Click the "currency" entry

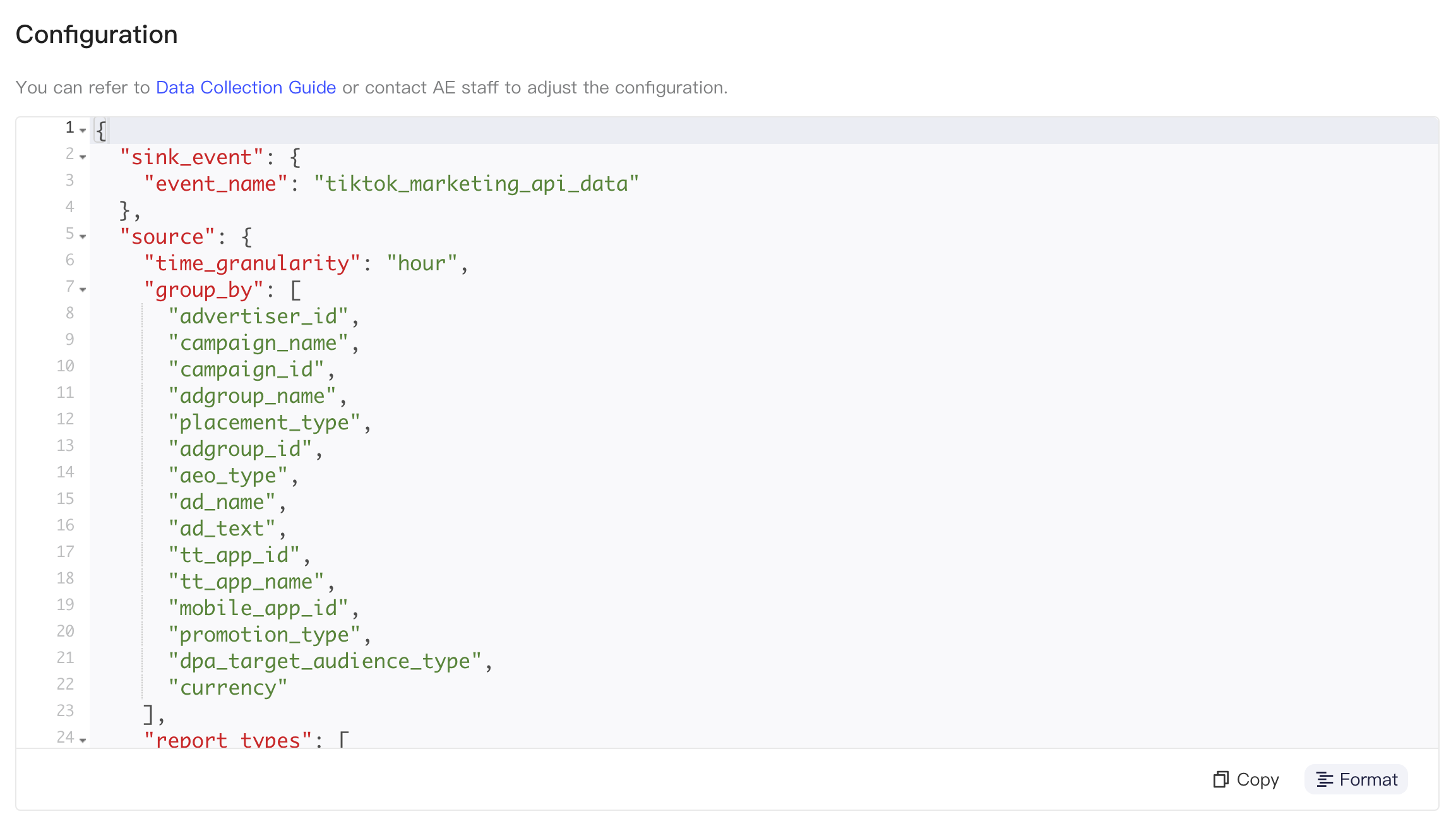(228, 688)
